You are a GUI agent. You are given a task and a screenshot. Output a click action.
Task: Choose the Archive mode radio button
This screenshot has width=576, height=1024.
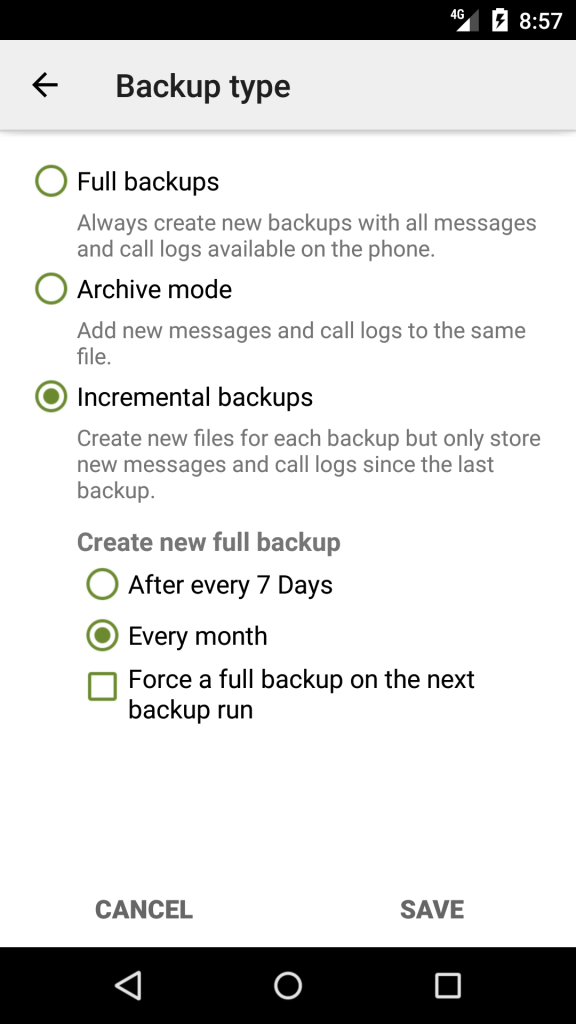click(x=51, y=289)
